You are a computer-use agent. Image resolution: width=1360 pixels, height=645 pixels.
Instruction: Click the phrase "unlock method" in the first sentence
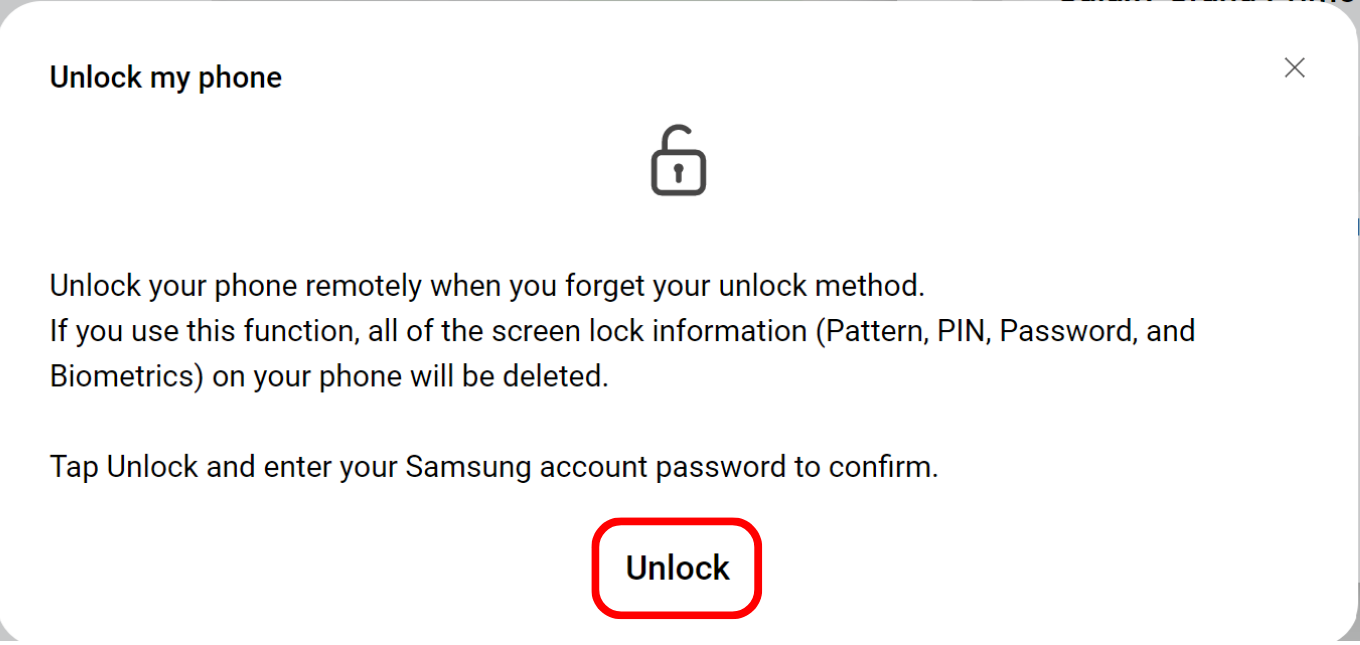pos(818,286)
